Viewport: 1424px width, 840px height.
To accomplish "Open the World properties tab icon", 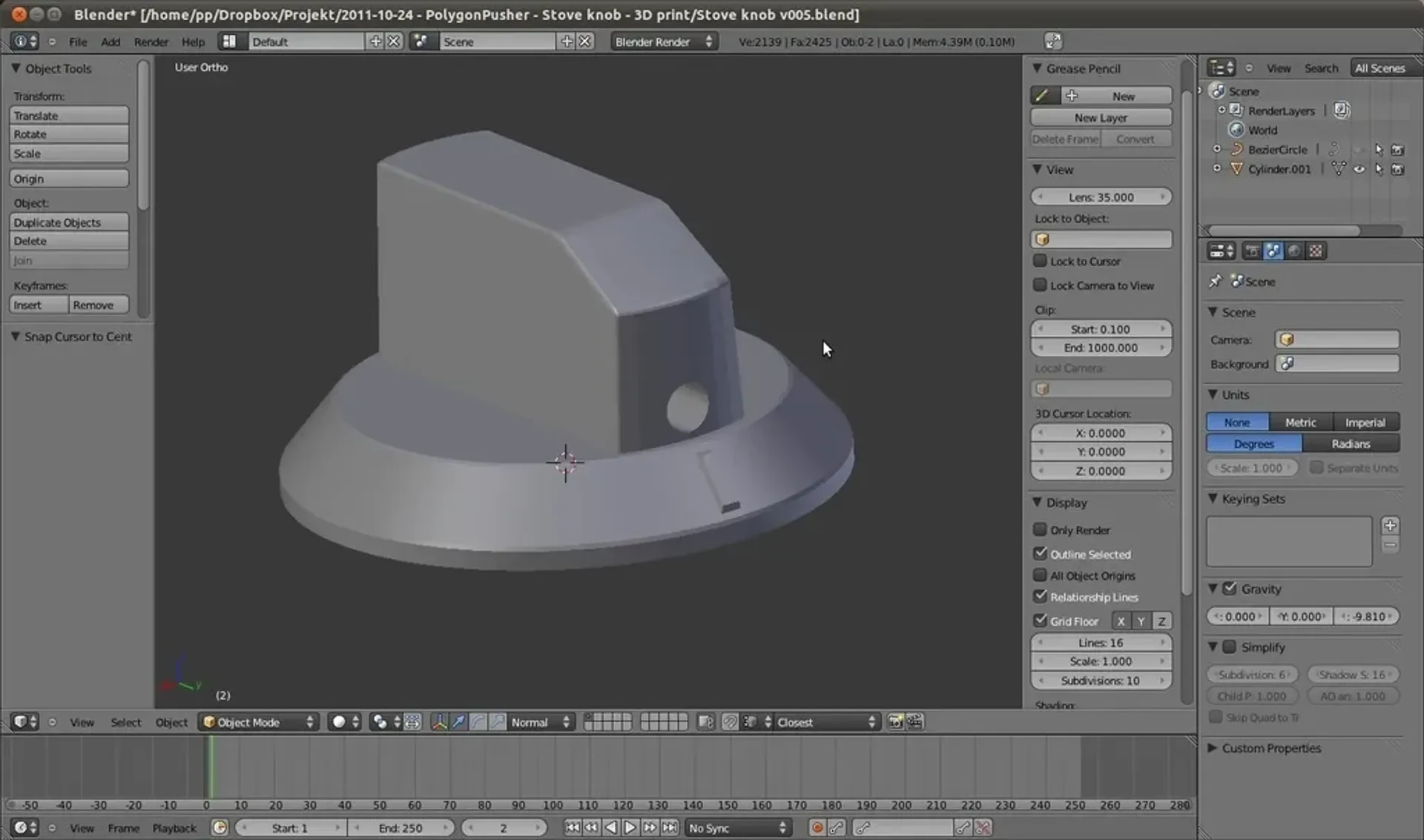I will pos(1294,251).
